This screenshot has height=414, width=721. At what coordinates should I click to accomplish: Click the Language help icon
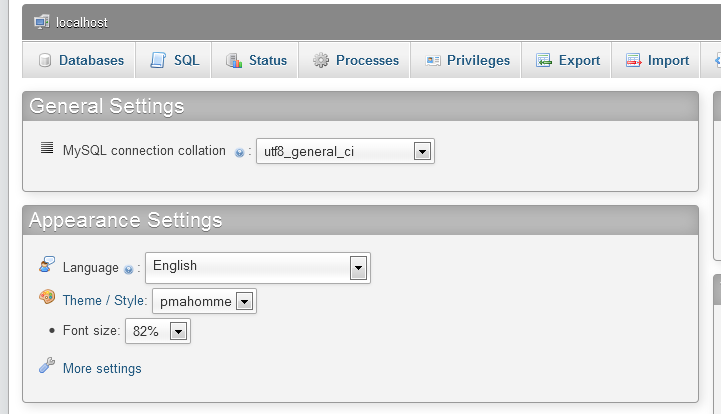click(129, 270)
